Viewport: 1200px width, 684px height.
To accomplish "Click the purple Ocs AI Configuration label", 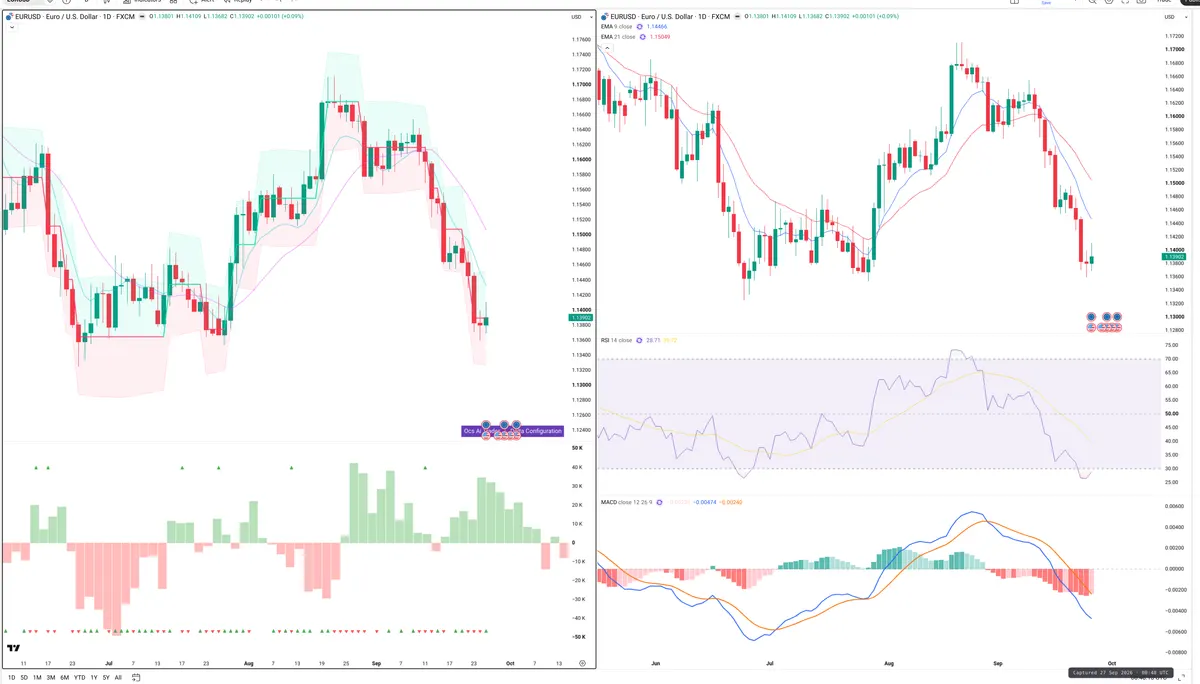I will point(513,431).
